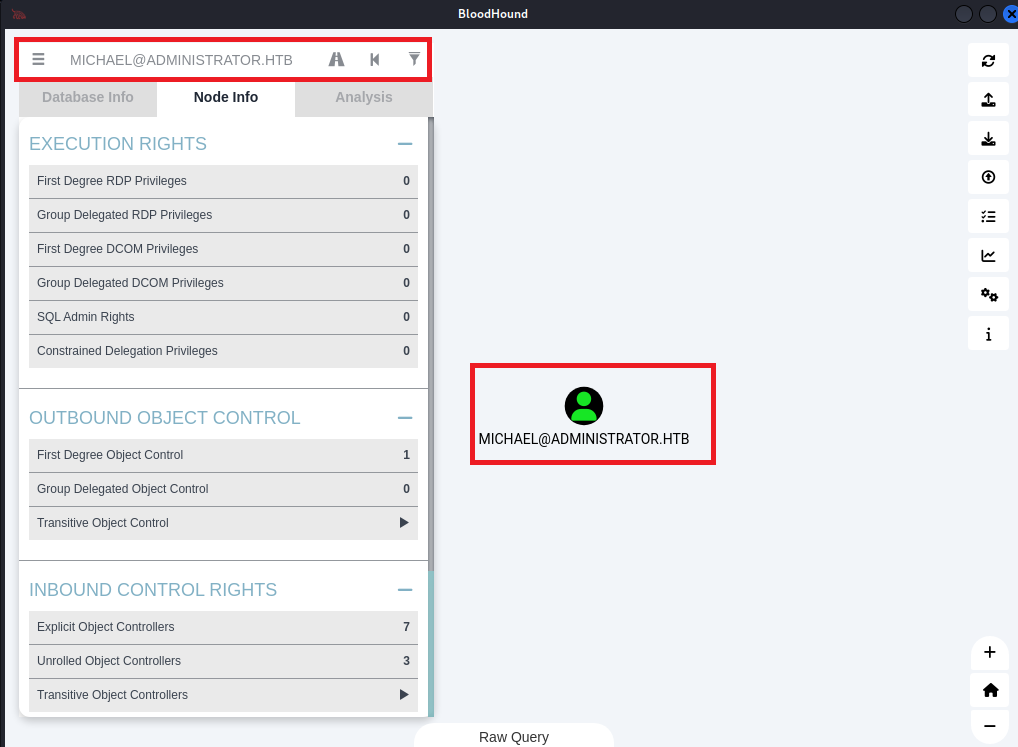This screenshot has height=747, width=1018.
Task: Switch to the Database Info tab
Action: [x=88, y=97]
